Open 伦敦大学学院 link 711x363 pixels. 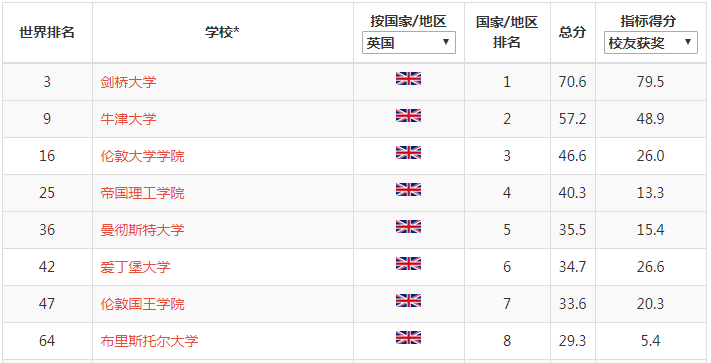pos(142,156)
